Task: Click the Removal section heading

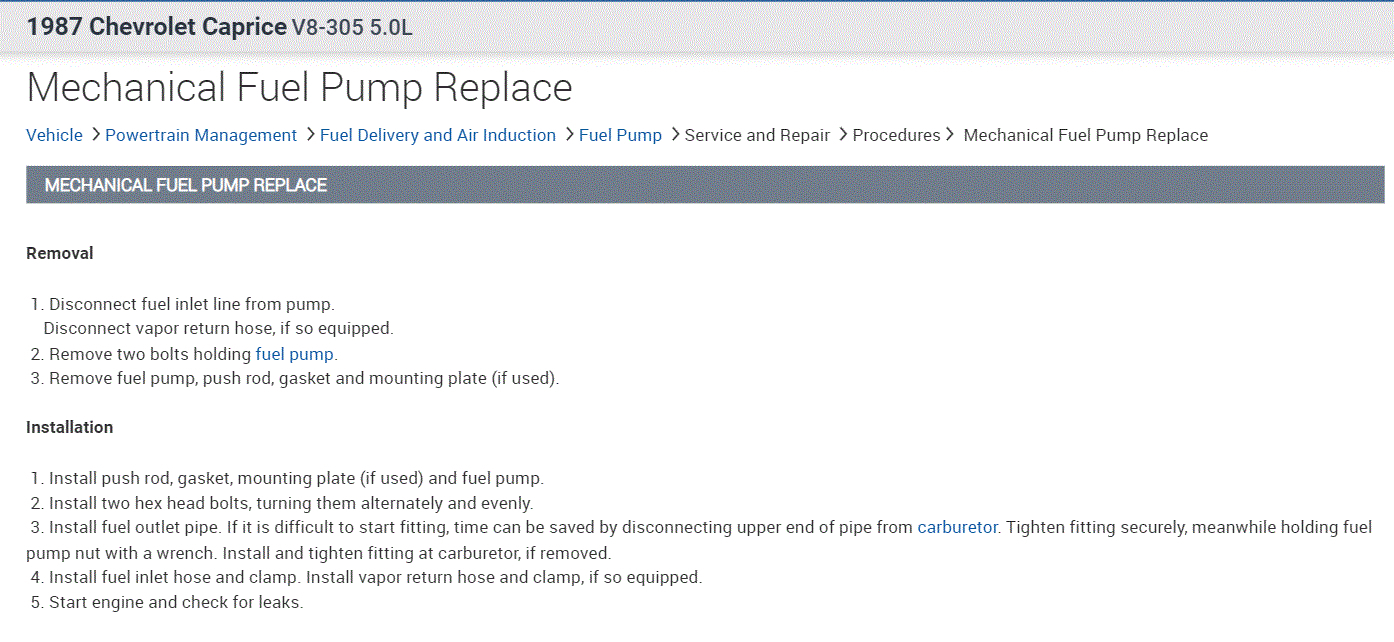Action: tap(60, 254)
